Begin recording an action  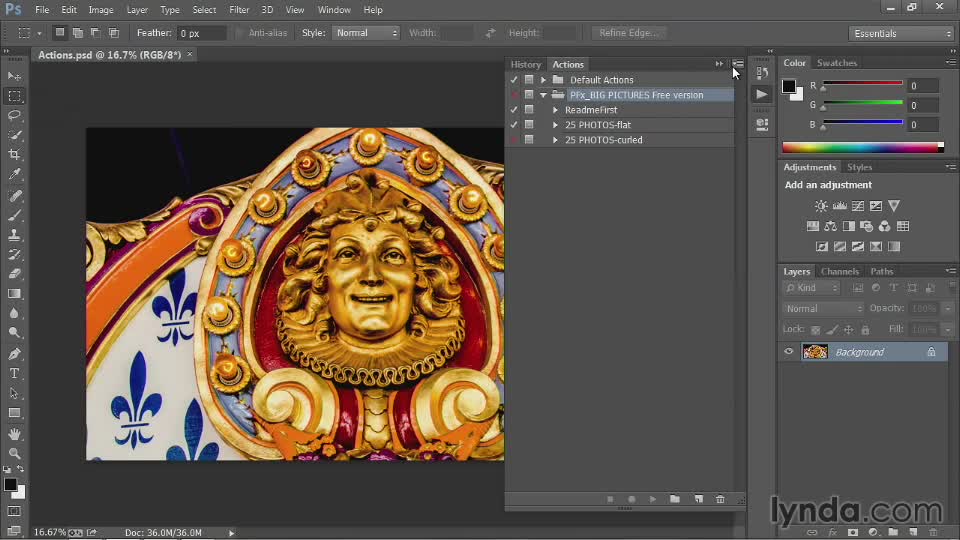point(631,499)
